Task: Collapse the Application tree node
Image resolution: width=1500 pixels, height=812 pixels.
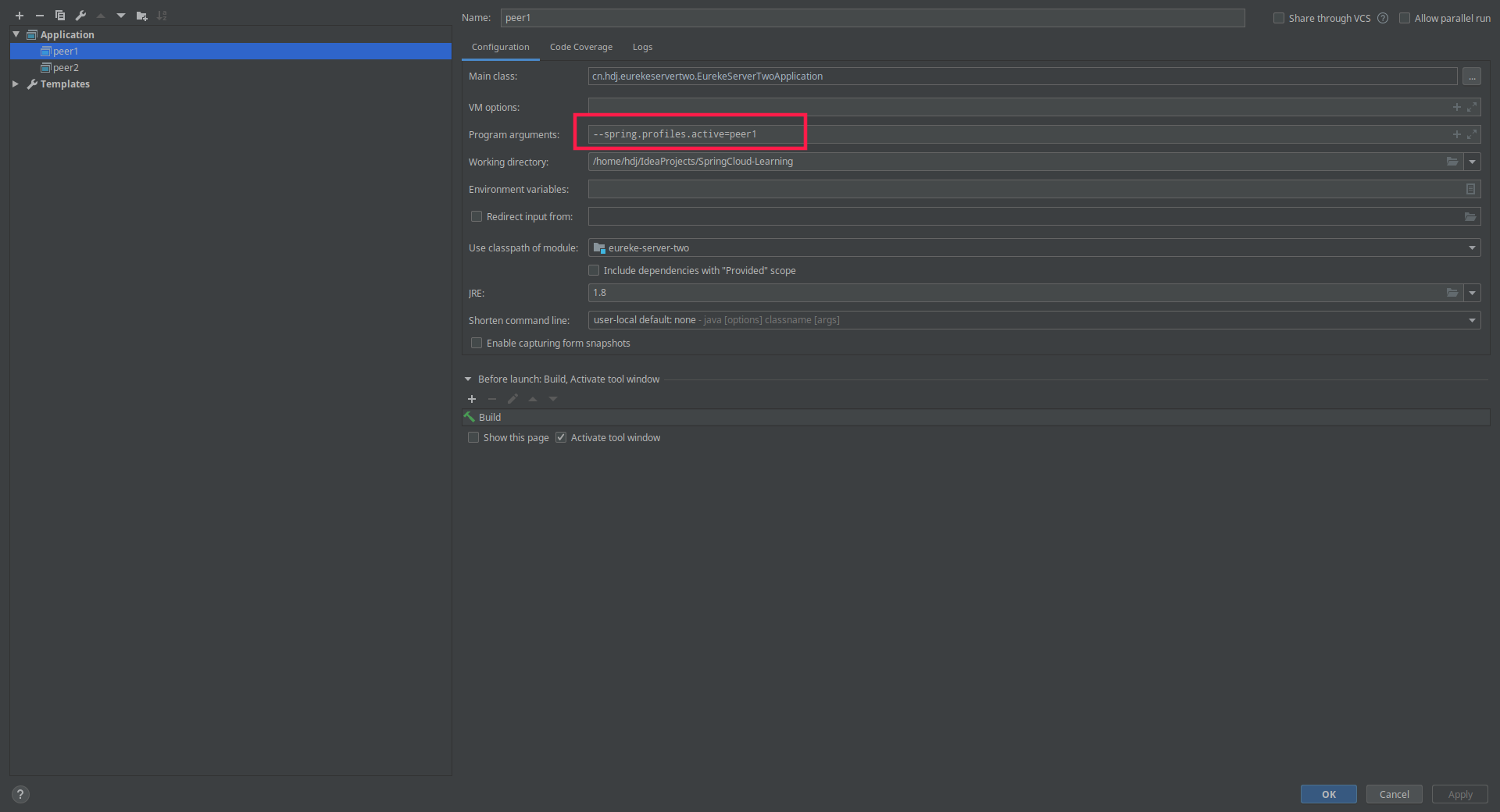Action: [x=16, y=34]
